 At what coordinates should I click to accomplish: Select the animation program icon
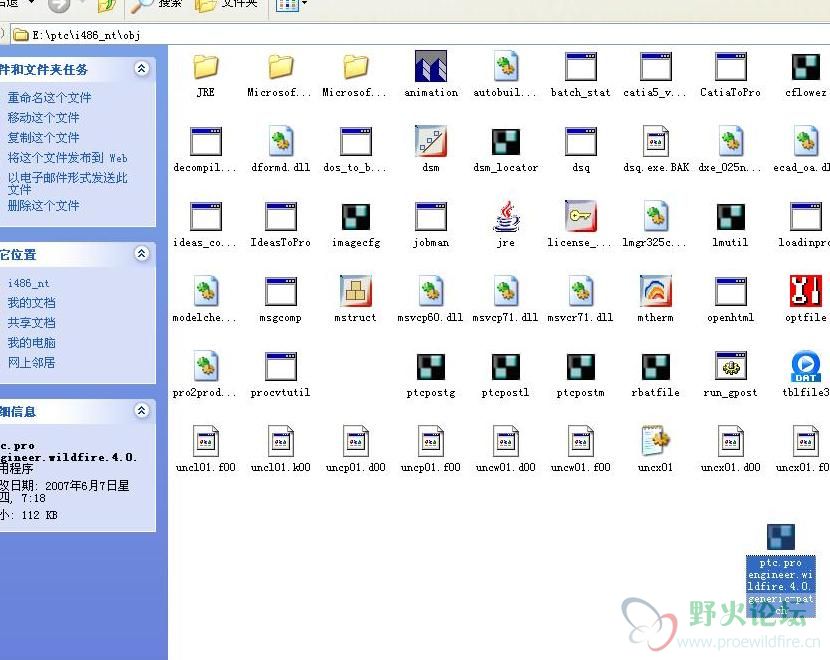click(x=431, y=66)
